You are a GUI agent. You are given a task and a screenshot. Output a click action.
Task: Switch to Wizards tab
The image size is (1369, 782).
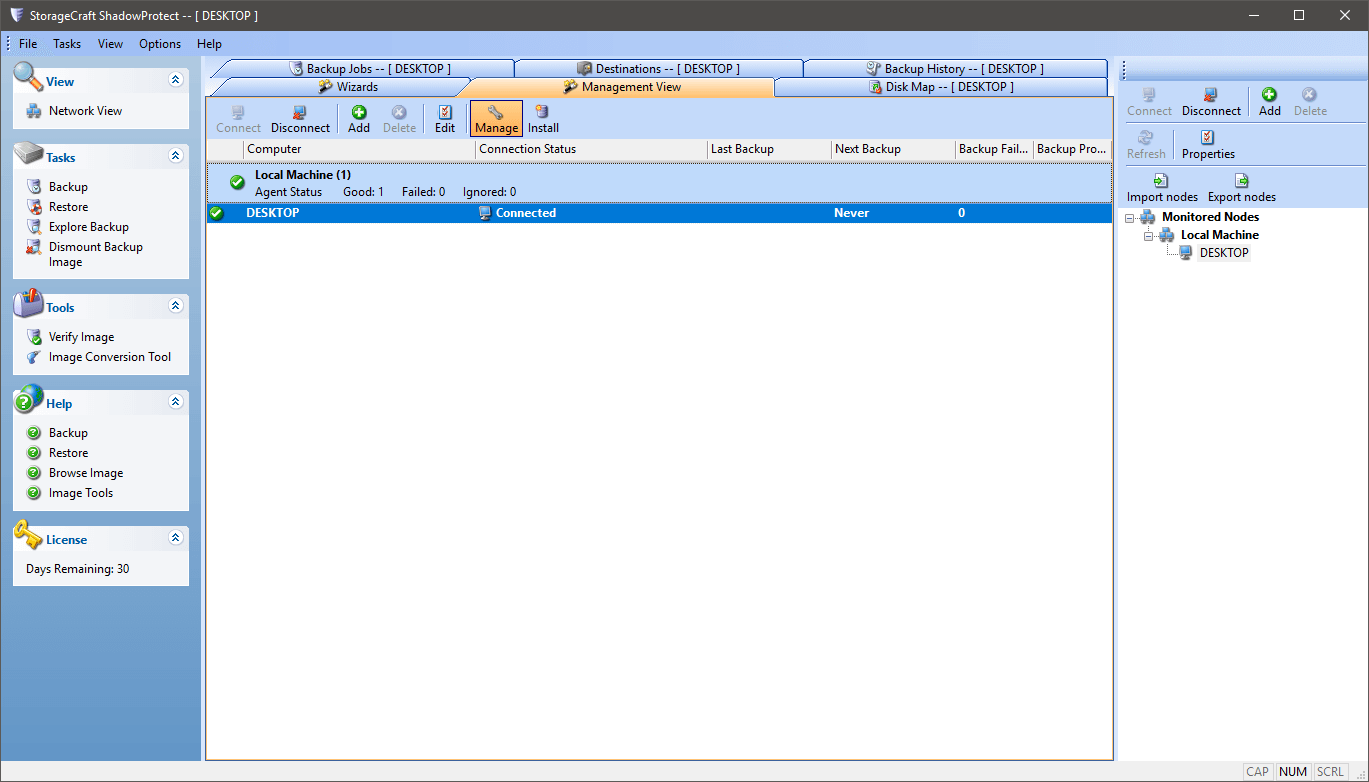click(348, 87)
